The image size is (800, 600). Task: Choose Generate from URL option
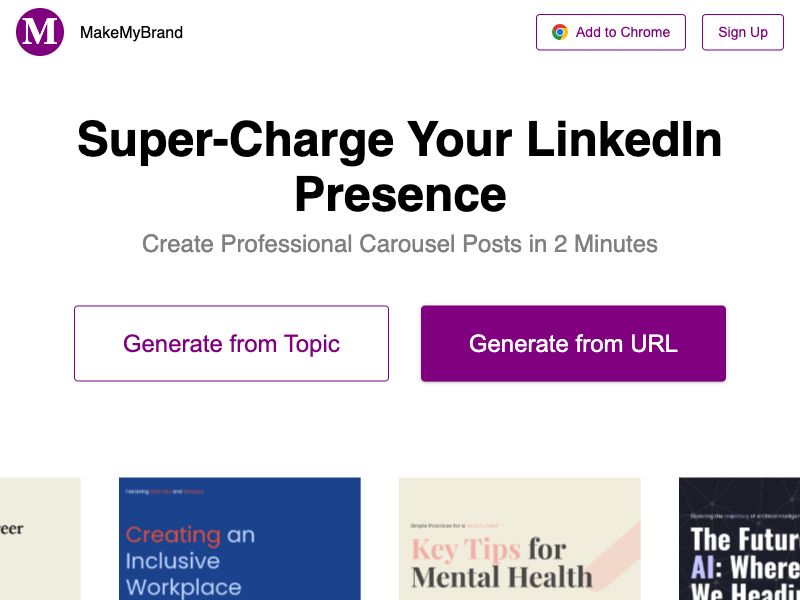click(x=573, y=344)
